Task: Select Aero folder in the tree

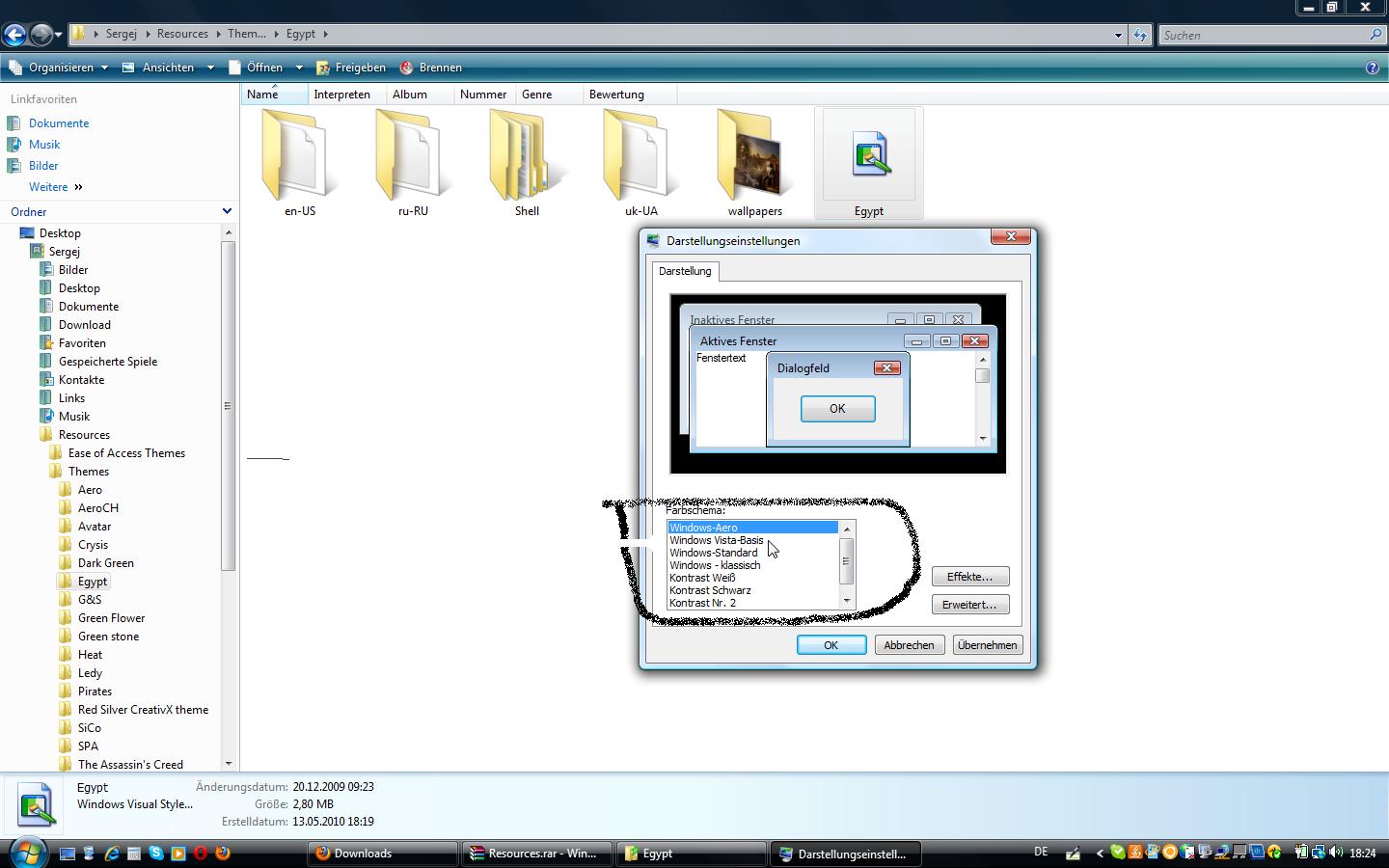Action: pos(90,490)
